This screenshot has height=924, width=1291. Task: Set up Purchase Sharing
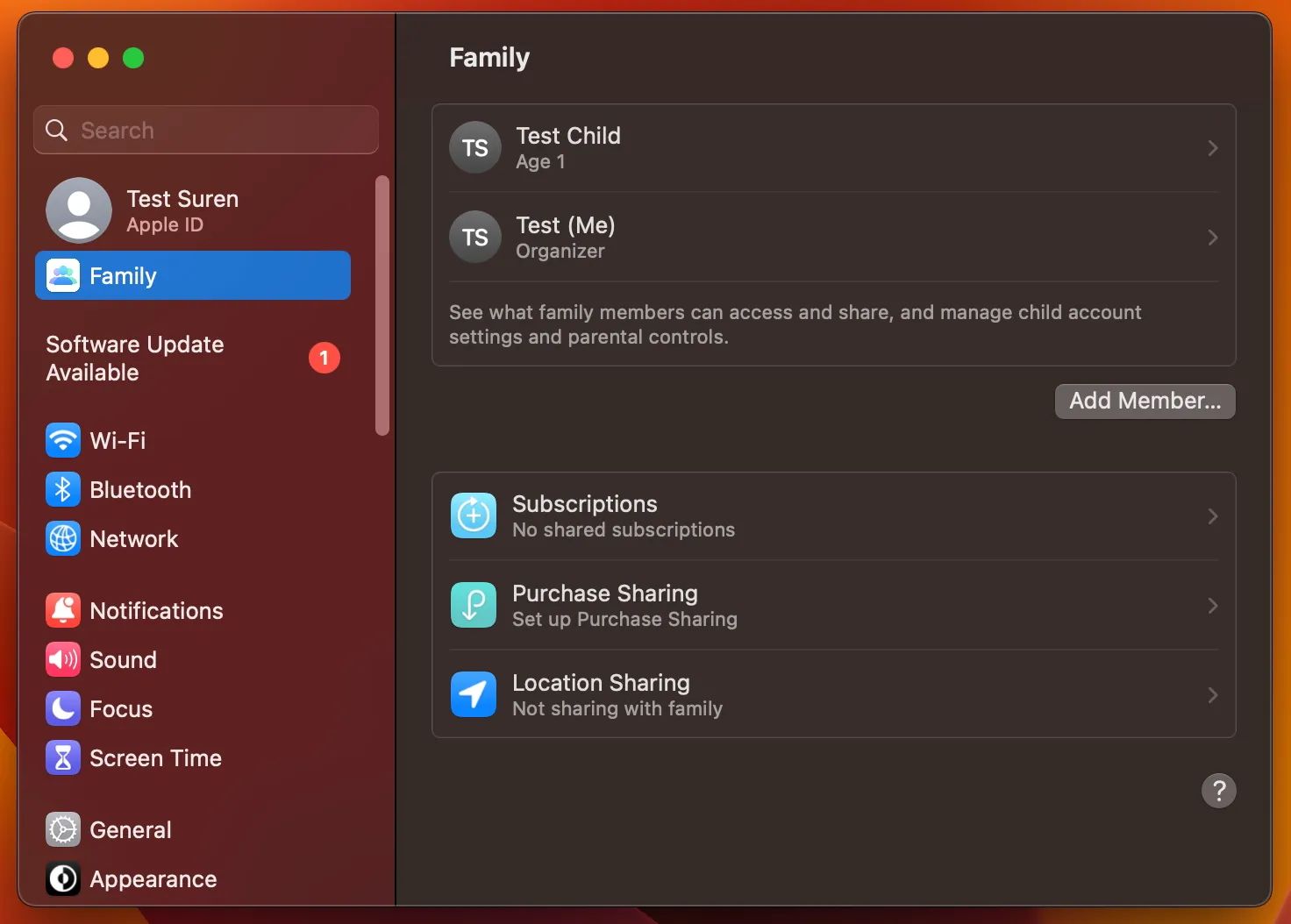pyautogui.click(x=833, y=605)
